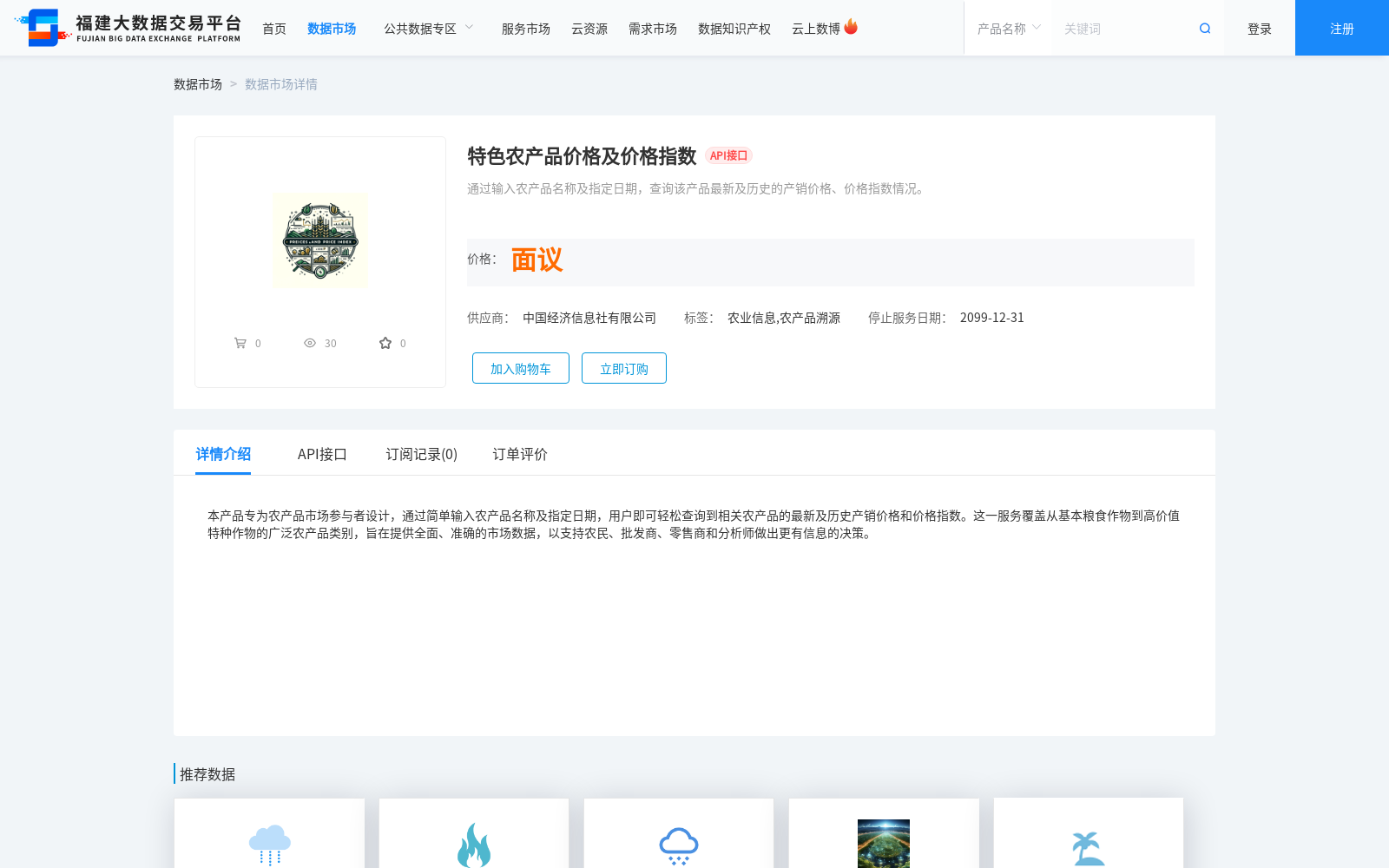Click the 登录 link

1260,29
